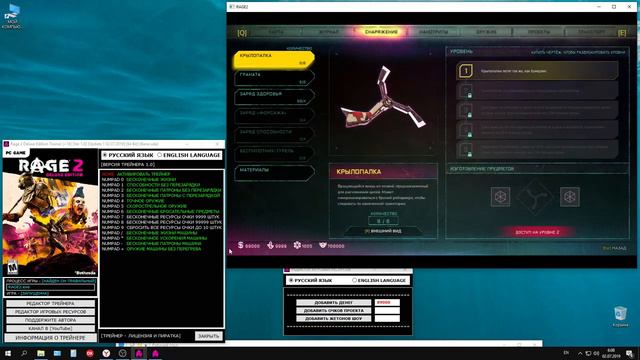The width and height of the screenshot is (640, 360).
Task: Select Материалы in the equipment list
Action: [274, 173]
